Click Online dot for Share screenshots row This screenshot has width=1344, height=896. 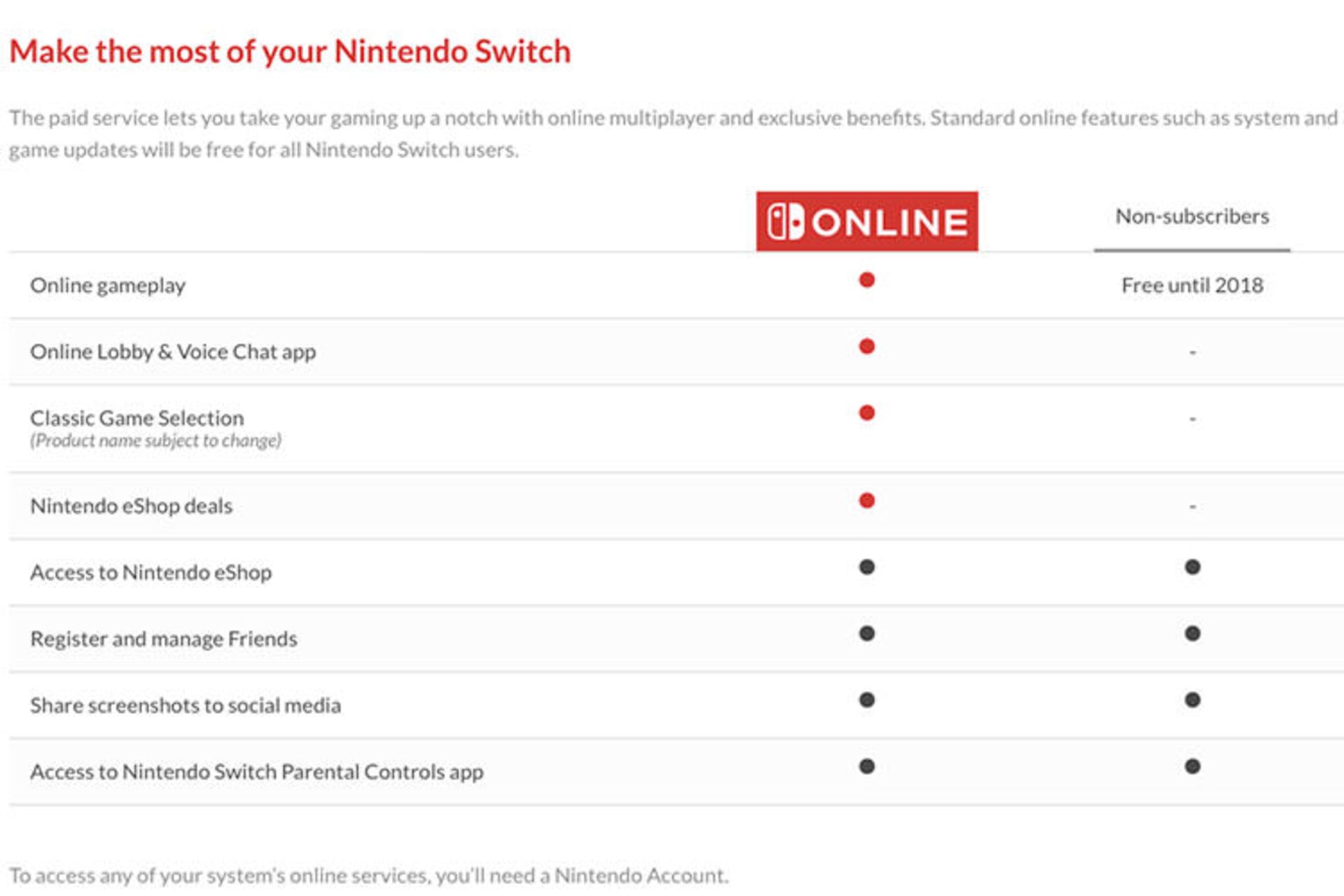click(867, 700)
